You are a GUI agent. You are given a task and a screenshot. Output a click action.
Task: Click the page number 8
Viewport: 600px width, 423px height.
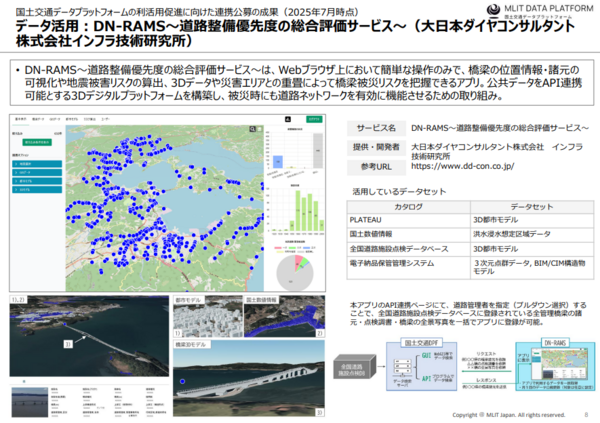[586, 415]
